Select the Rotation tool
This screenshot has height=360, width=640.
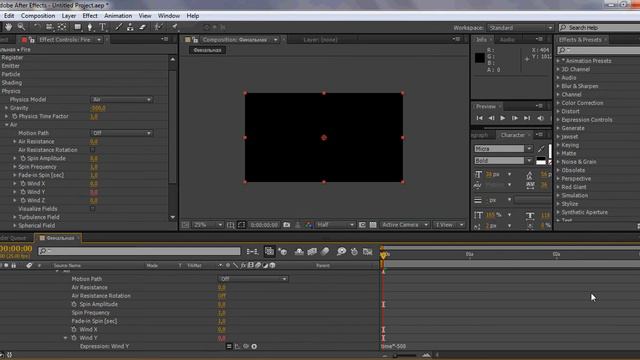coord(37,27)
